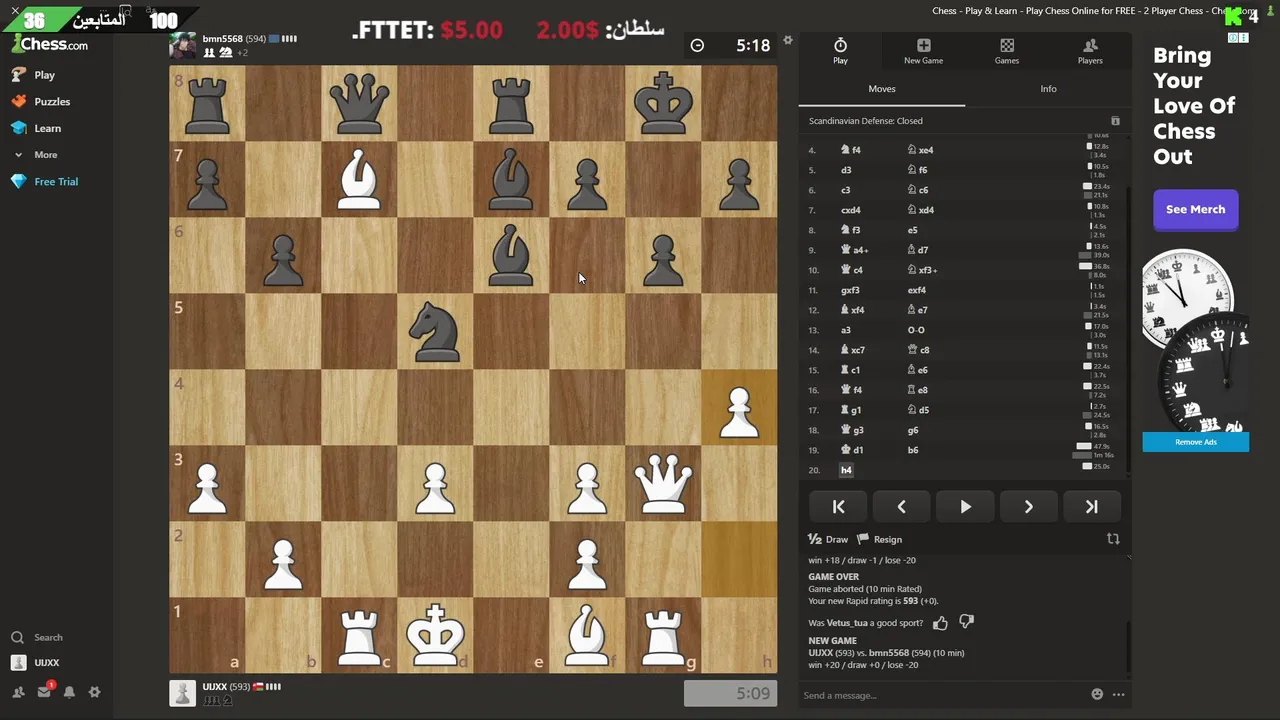Go to next move button
The width and height of the screenshot is (1280, 720).
point(1028,507)
